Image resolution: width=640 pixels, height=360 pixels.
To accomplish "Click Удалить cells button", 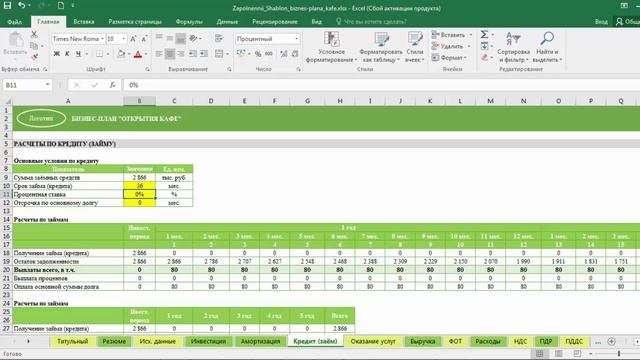I will [448, 46].
